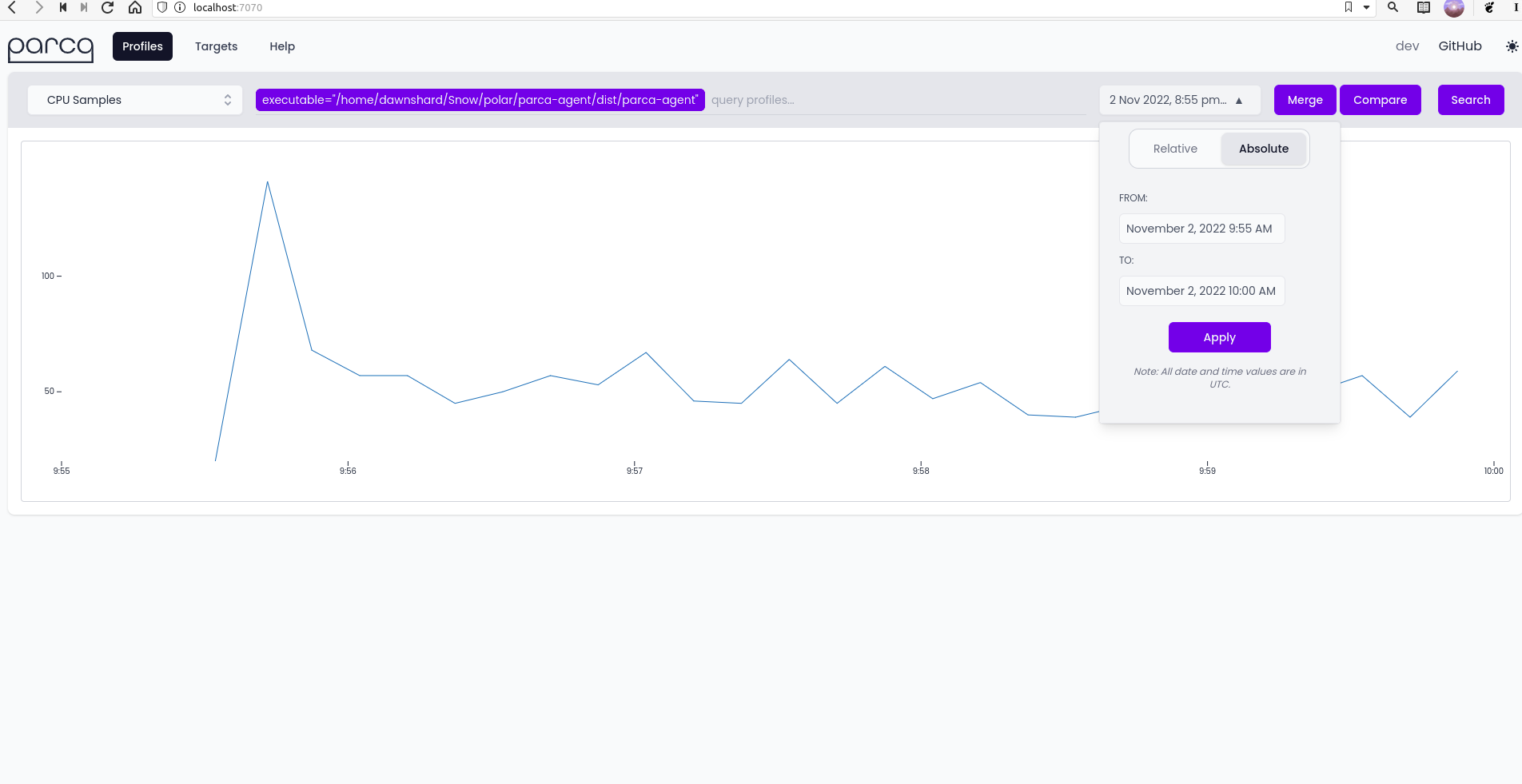
Task: Click the profile avatar icon
Action: pyautogui.click(x=1454, y=9)
